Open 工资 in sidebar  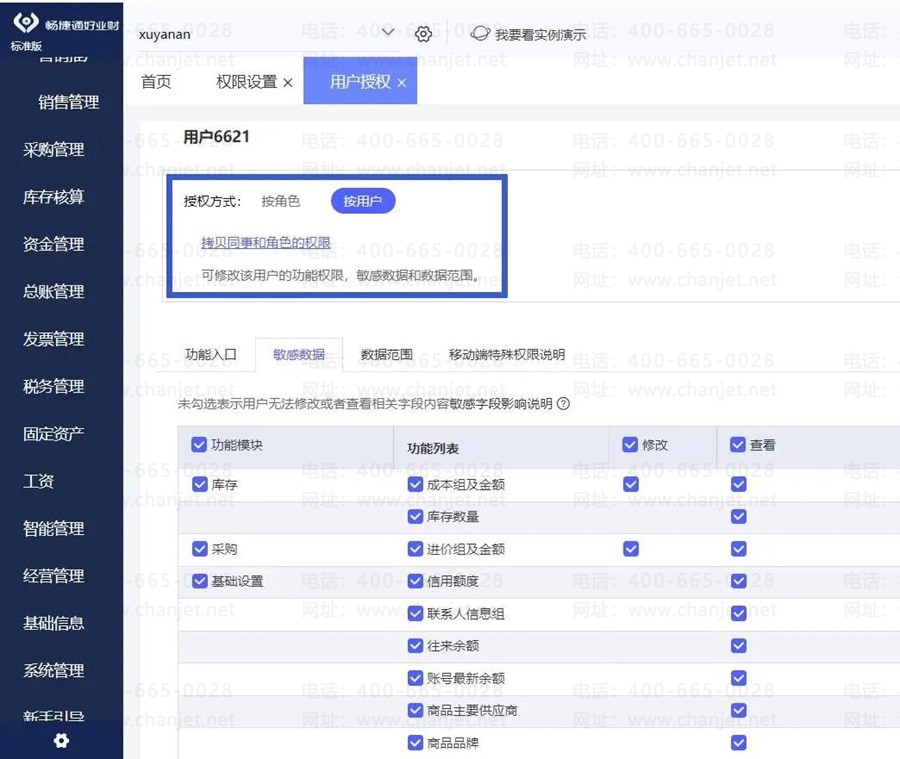coord(38,481)
